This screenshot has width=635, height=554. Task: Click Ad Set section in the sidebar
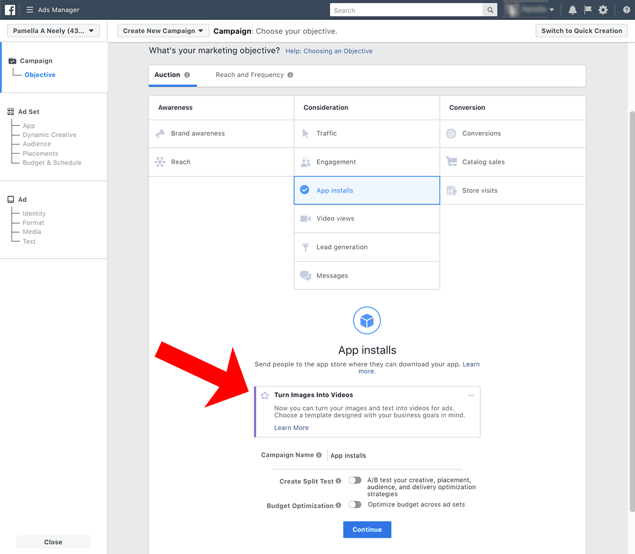pyautogui.click(x=28, y=112)
